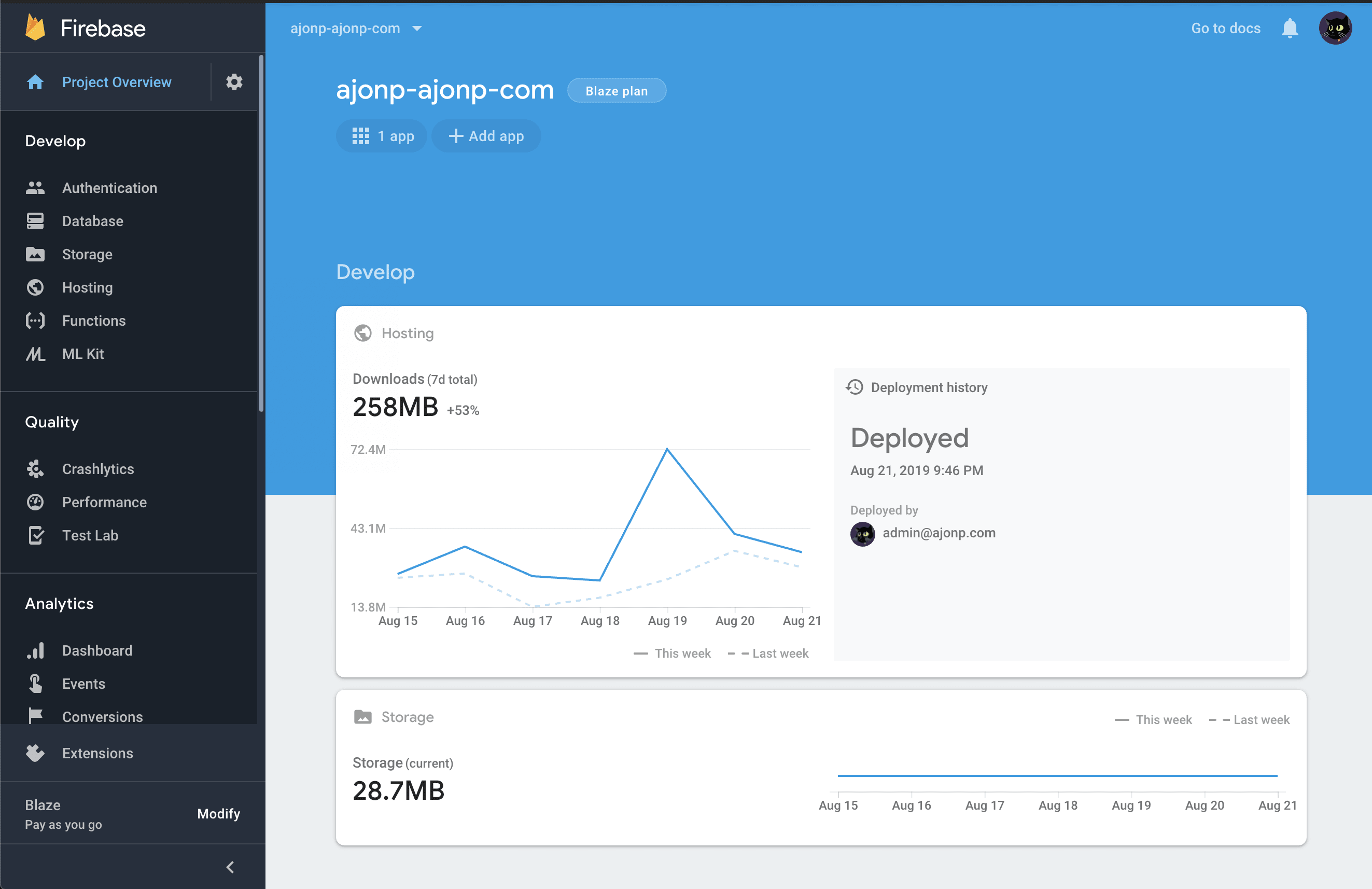Click the Storage chart Last week legend
The image size is (1372, 889).
click(x=1249, y=719)
